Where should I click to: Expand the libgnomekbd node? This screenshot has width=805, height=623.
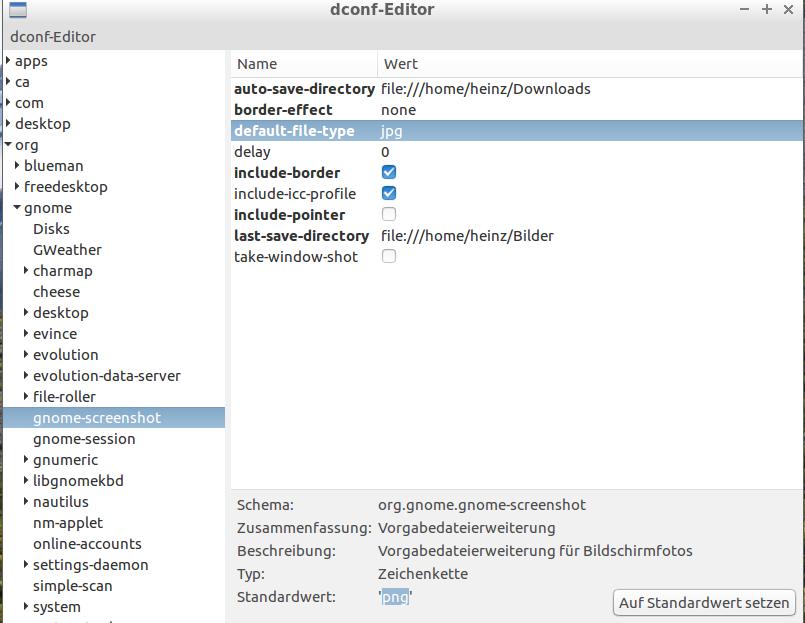[x=26, y=481]
